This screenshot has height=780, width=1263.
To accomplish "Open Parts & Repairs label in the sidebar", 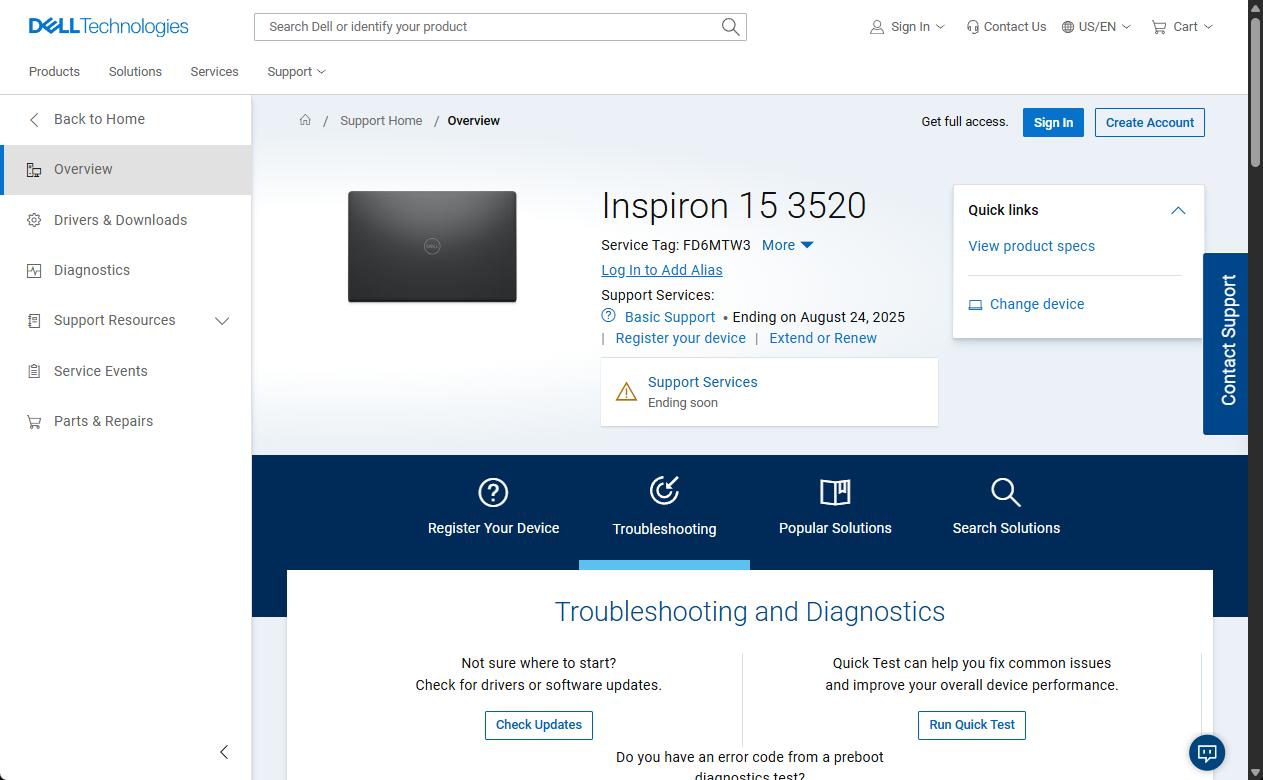I will tap(103, 421).
